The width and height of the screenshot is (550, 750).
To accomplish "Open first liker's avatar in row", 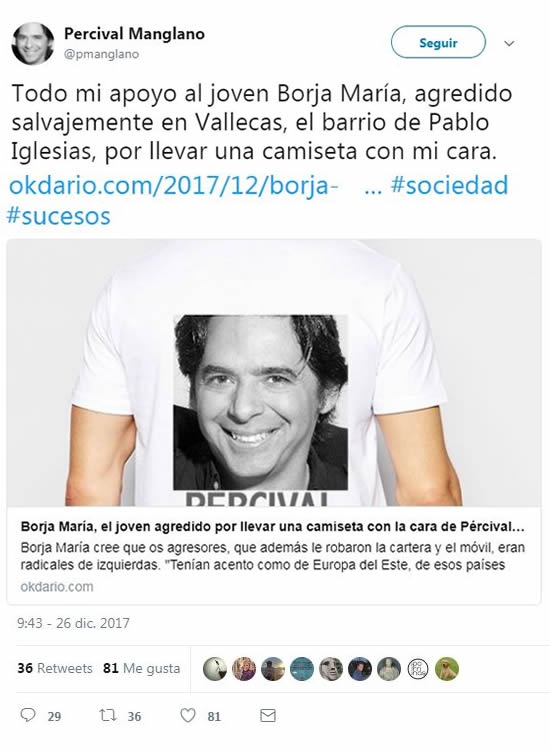I will [215, 668].
